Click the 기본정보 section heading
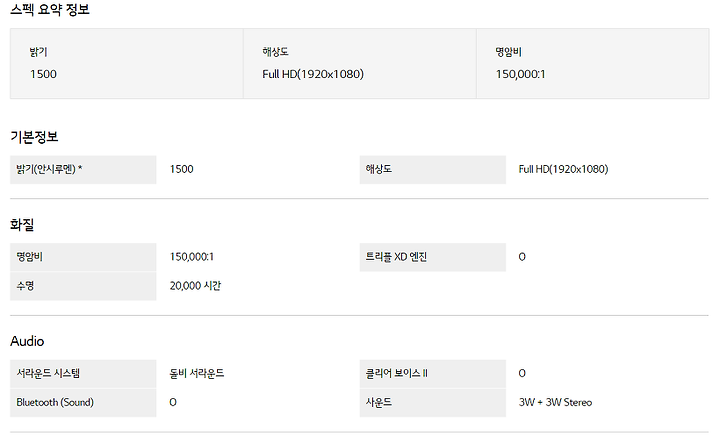The image size is (720, 436). (34, 137)
